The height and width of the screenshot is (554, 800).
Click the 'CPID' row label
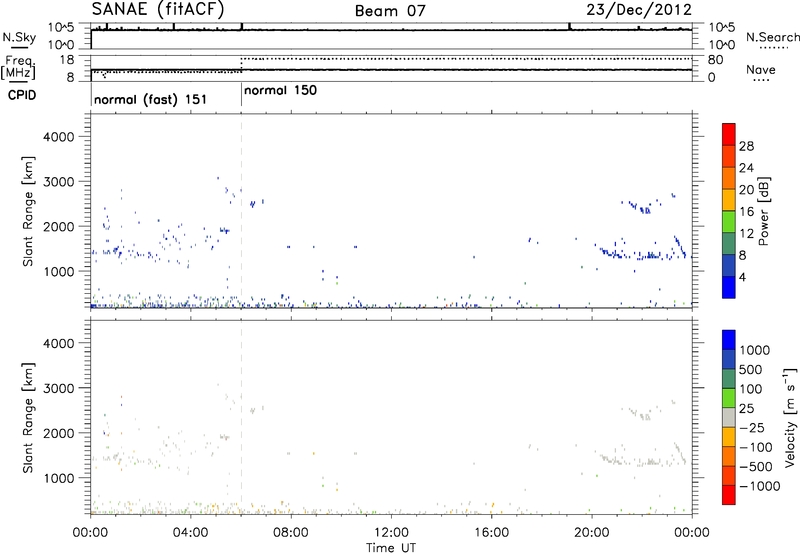[x=22, y=95]
